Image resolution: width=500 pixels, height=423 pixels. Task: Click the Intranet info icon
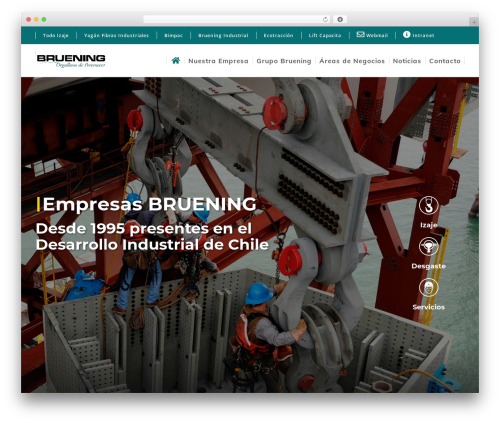click(407, 34)
